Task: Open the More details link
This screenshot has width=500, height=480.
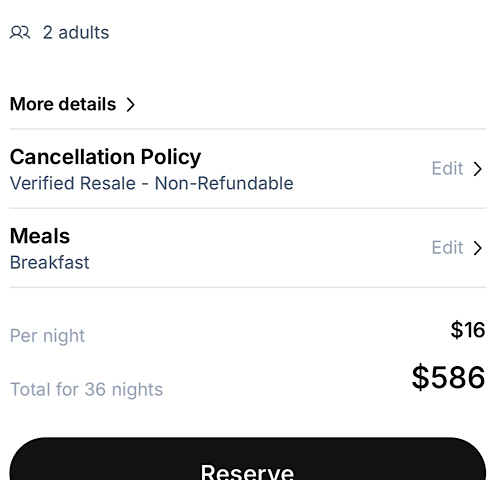Action: tap(72, 104)
